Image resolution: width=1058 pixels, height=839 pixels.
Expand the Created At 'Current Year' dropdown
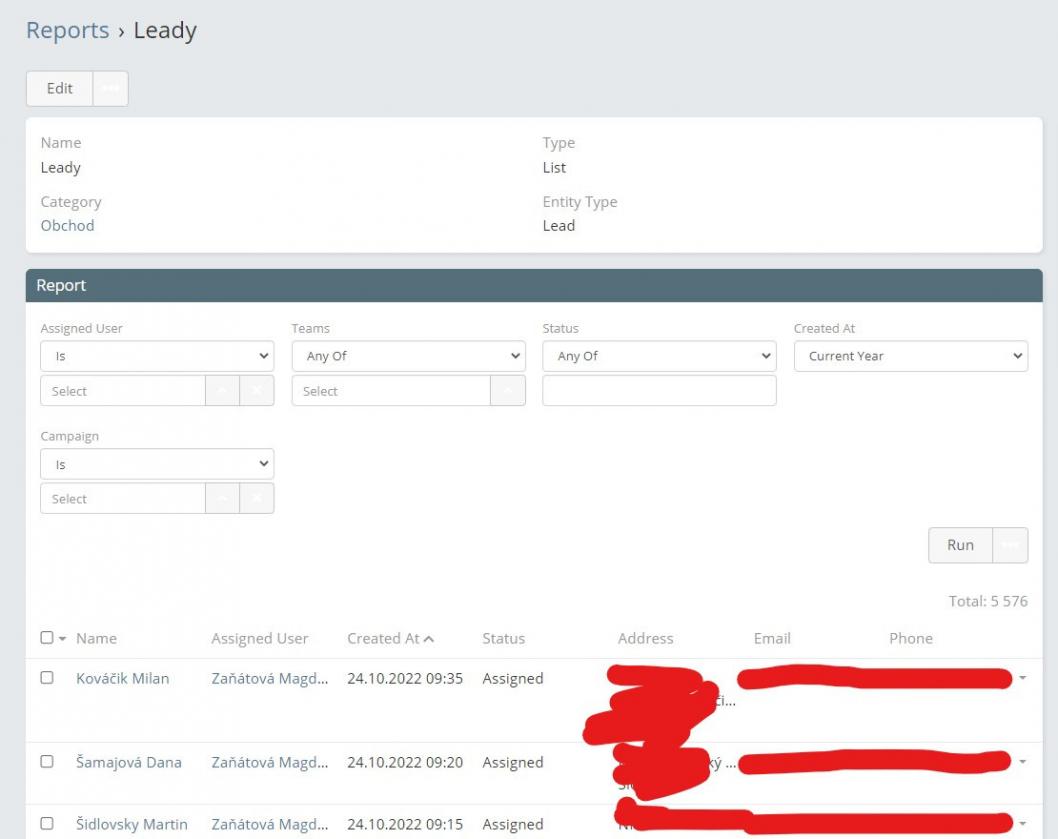[910, 356]
